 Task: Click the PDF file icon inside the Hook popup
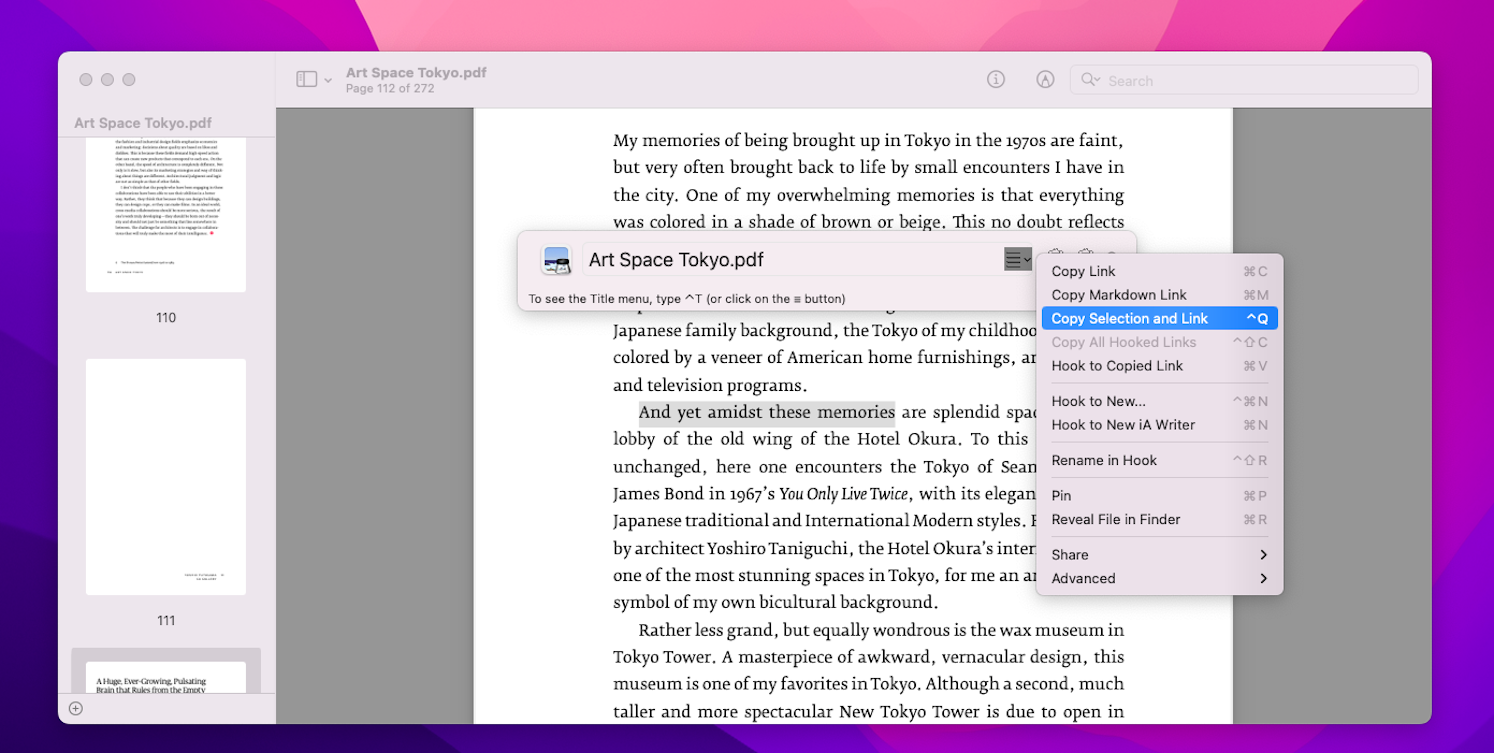click(x=557, y=260)
